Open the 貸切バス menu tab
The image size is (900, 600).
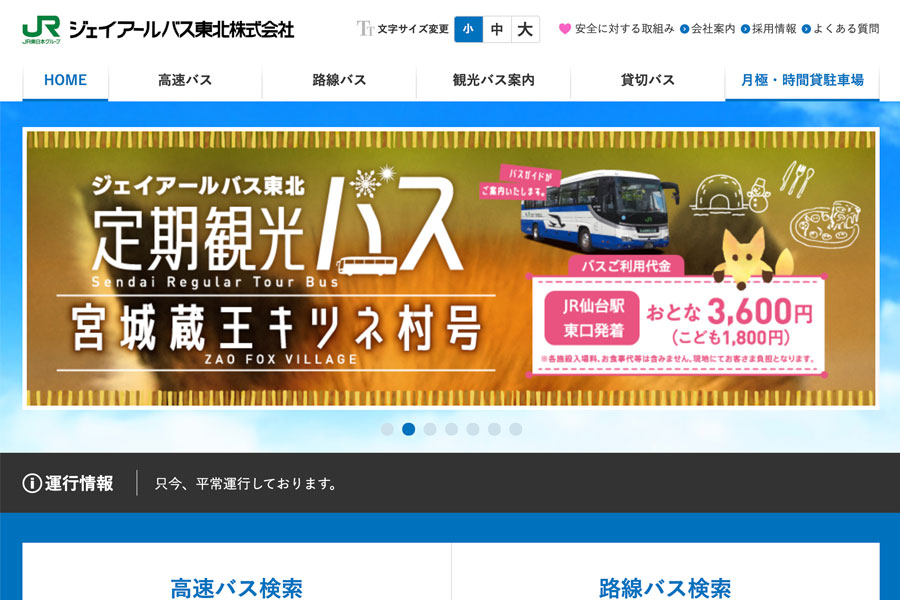coord(647,80)
